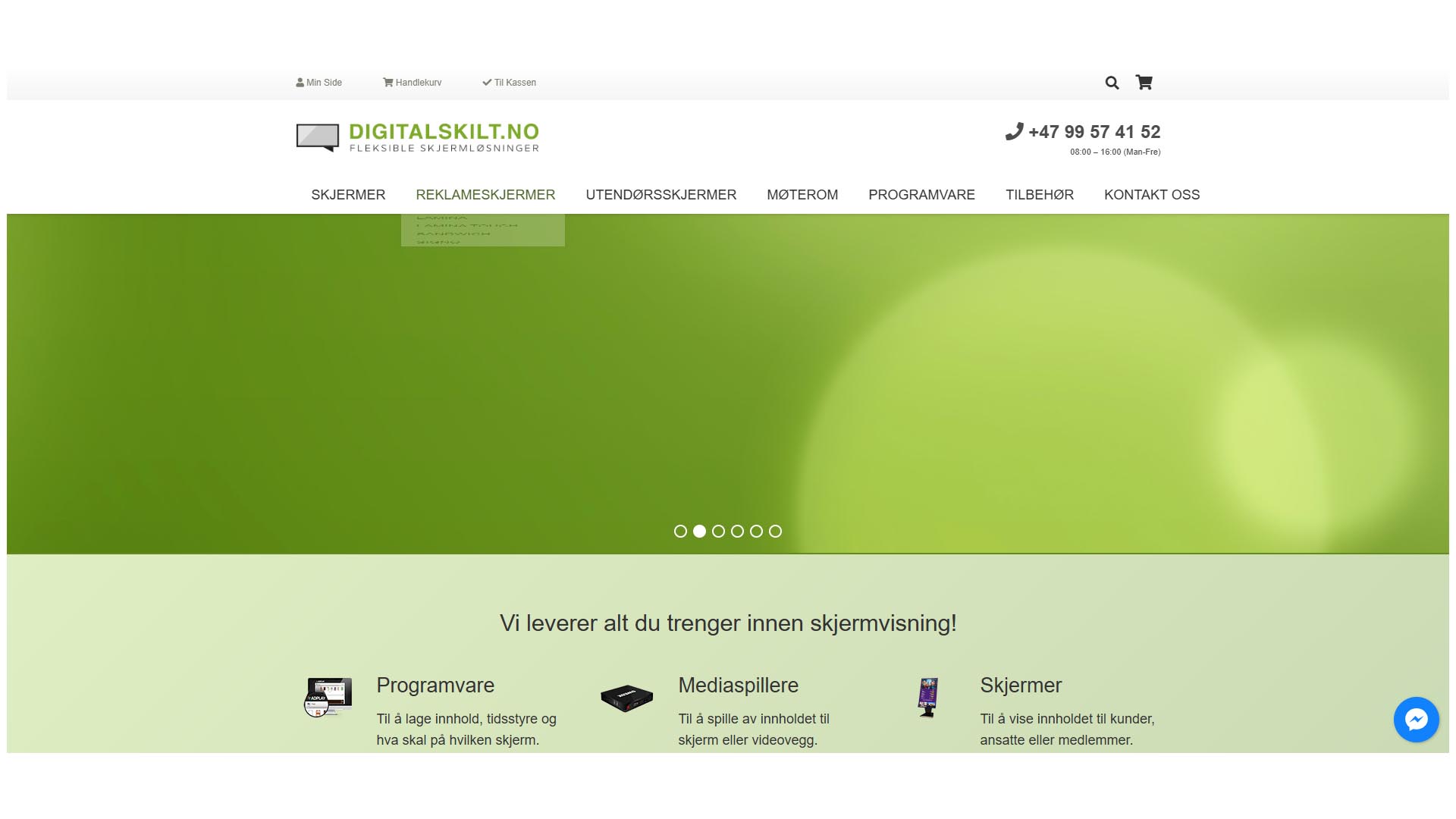Click 'Vi leverer alt du trenger' headline
Viewport: 1456px width, 819px height.
728,623
